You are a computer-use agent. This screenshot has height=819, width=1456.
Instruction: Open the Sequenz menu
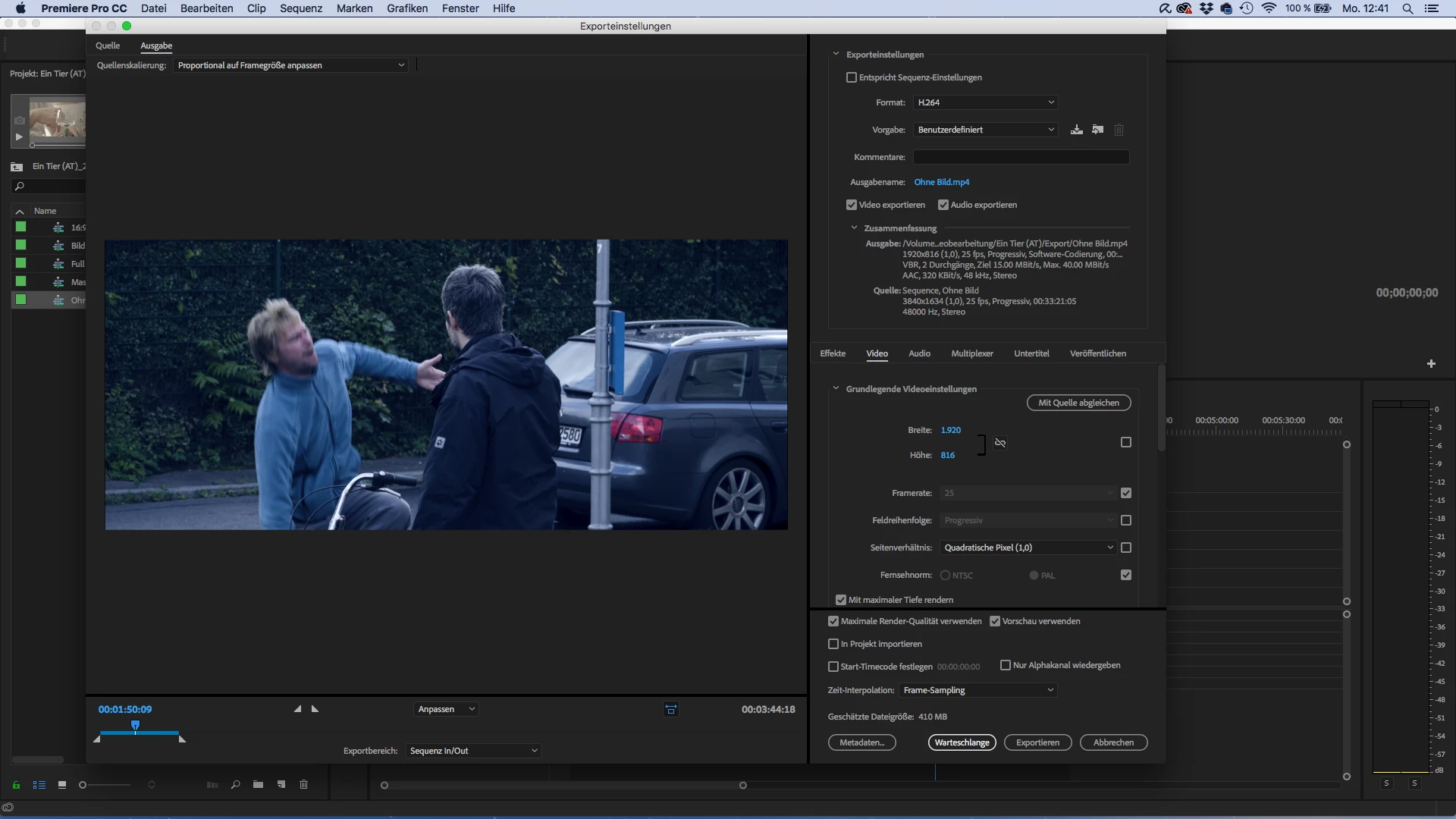click(x=300, y=8)
